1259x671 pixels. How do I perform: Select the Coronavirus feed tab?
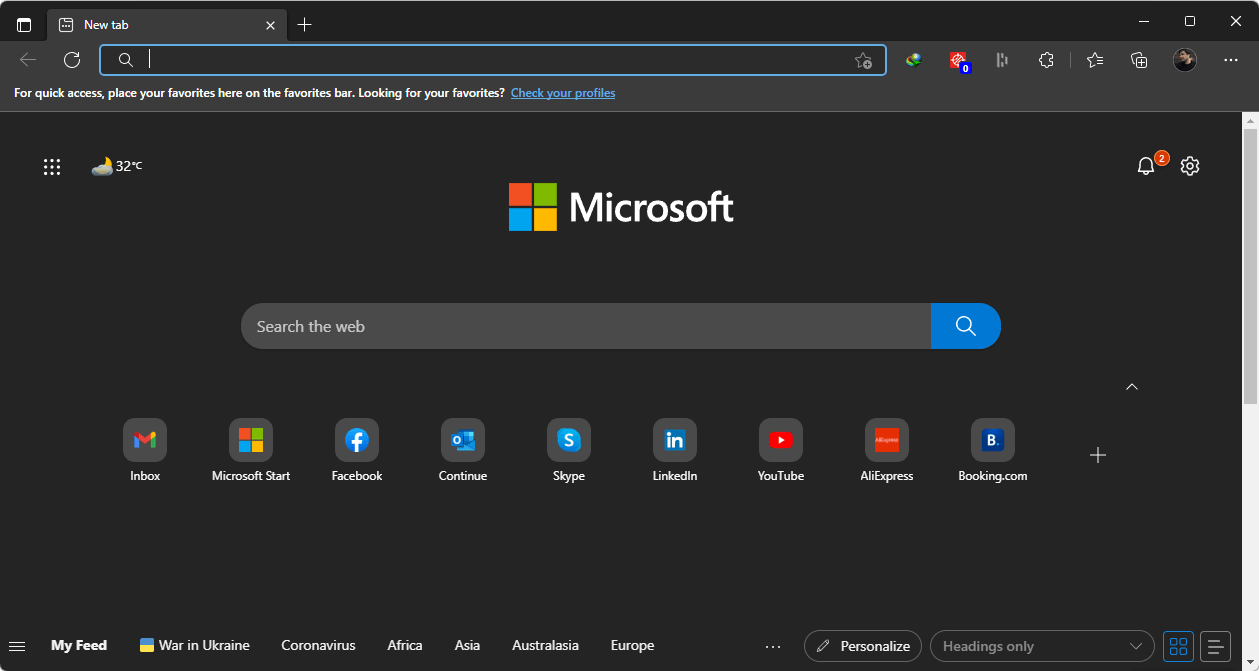[x=318, y=645]
